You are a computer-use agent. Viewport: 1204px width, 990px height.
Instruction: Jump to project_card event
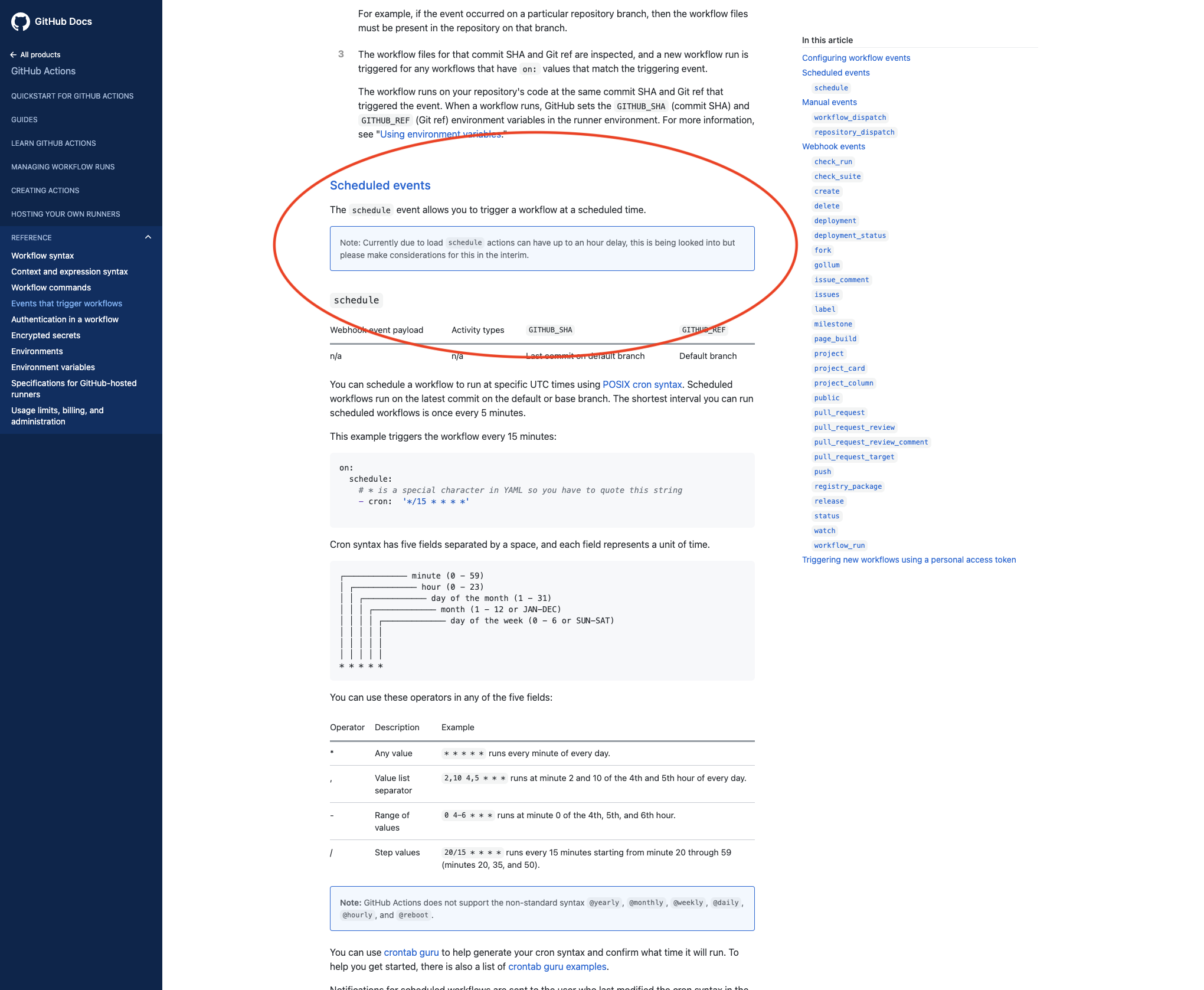pyautogui.click(x=839, y=368)
